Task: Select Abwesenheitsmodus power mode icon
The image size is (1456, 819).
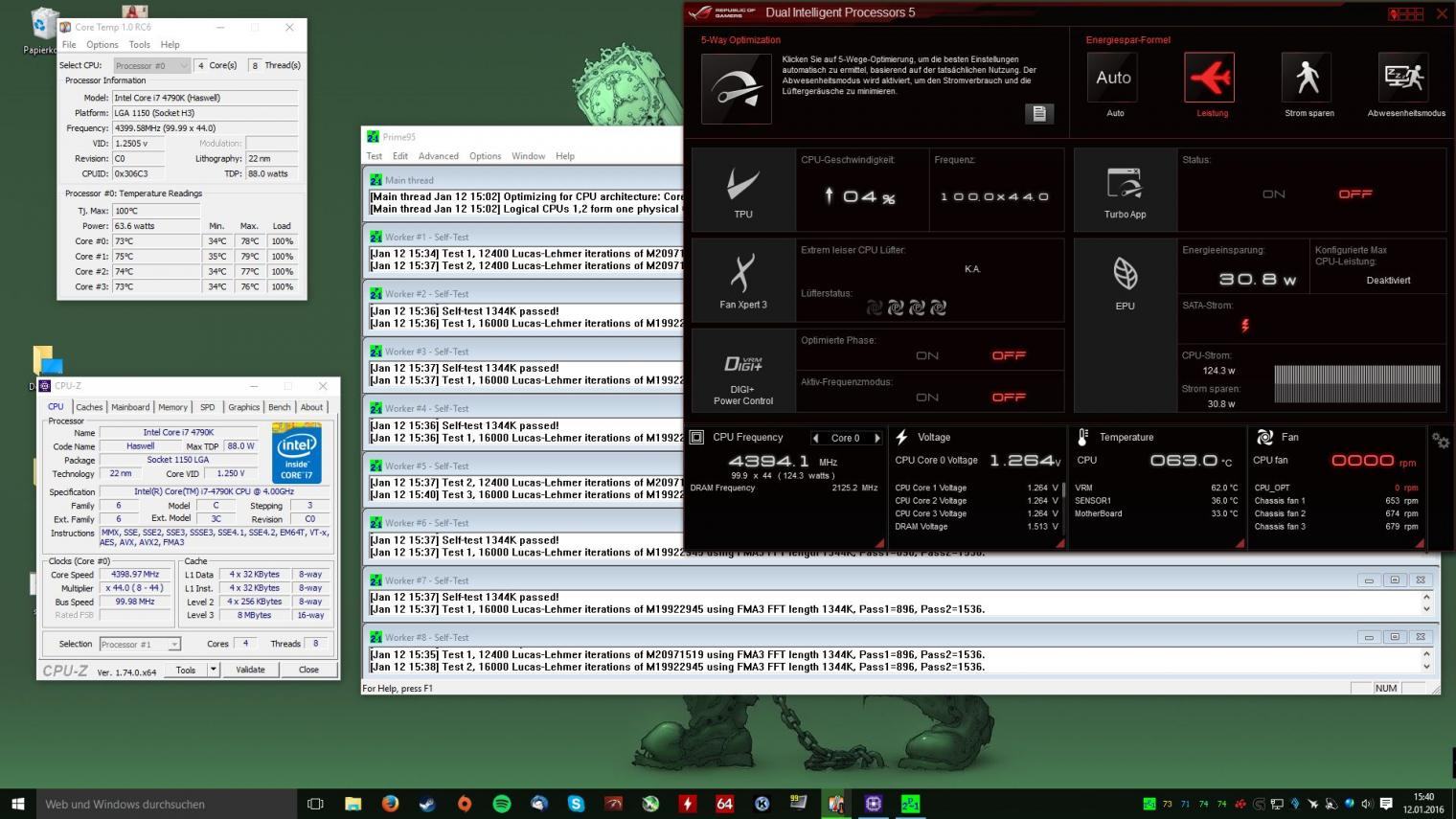Action: (1403, 78)
